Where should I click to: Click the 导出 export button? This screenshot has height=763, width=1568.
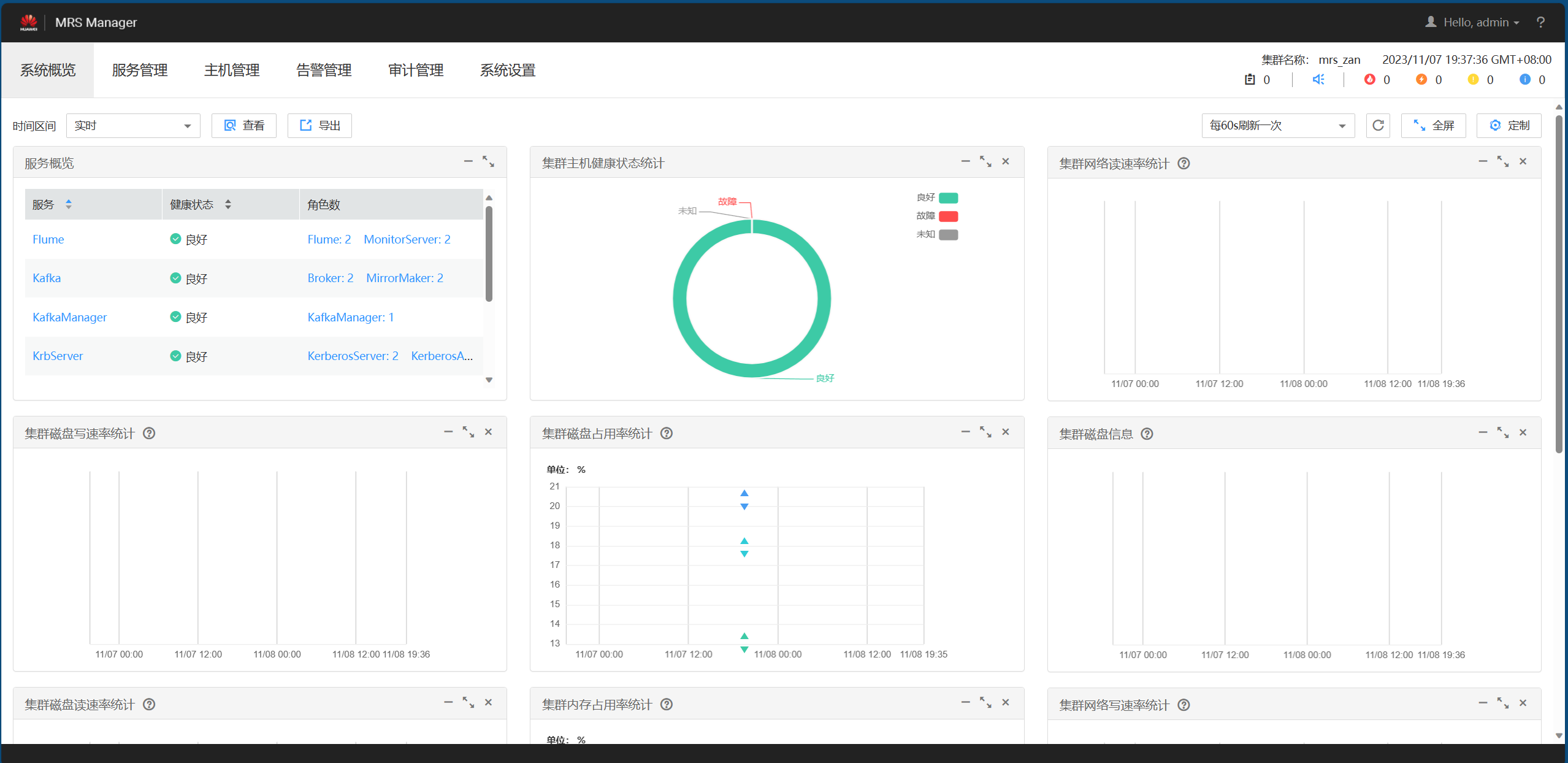click(x=319, y=126)
